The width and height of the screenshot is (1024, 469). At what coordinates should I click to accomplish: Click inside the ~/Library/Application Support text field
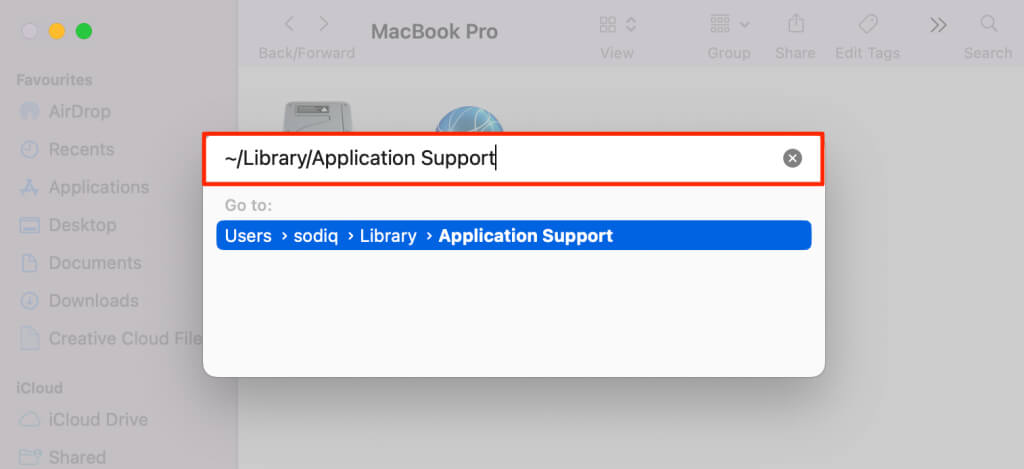[513, 159]
